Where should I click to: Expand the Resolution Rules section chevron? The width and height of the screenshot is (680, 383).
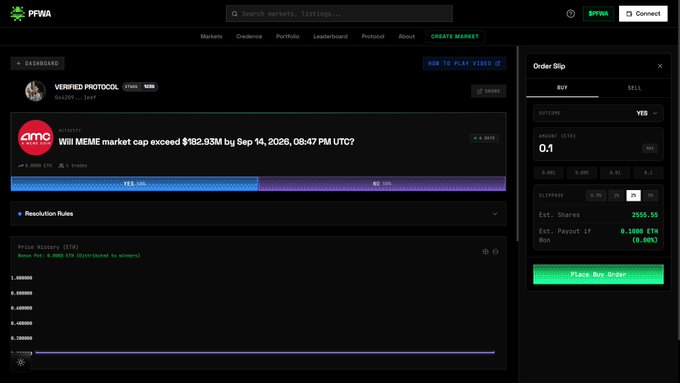tap(495, 214)
